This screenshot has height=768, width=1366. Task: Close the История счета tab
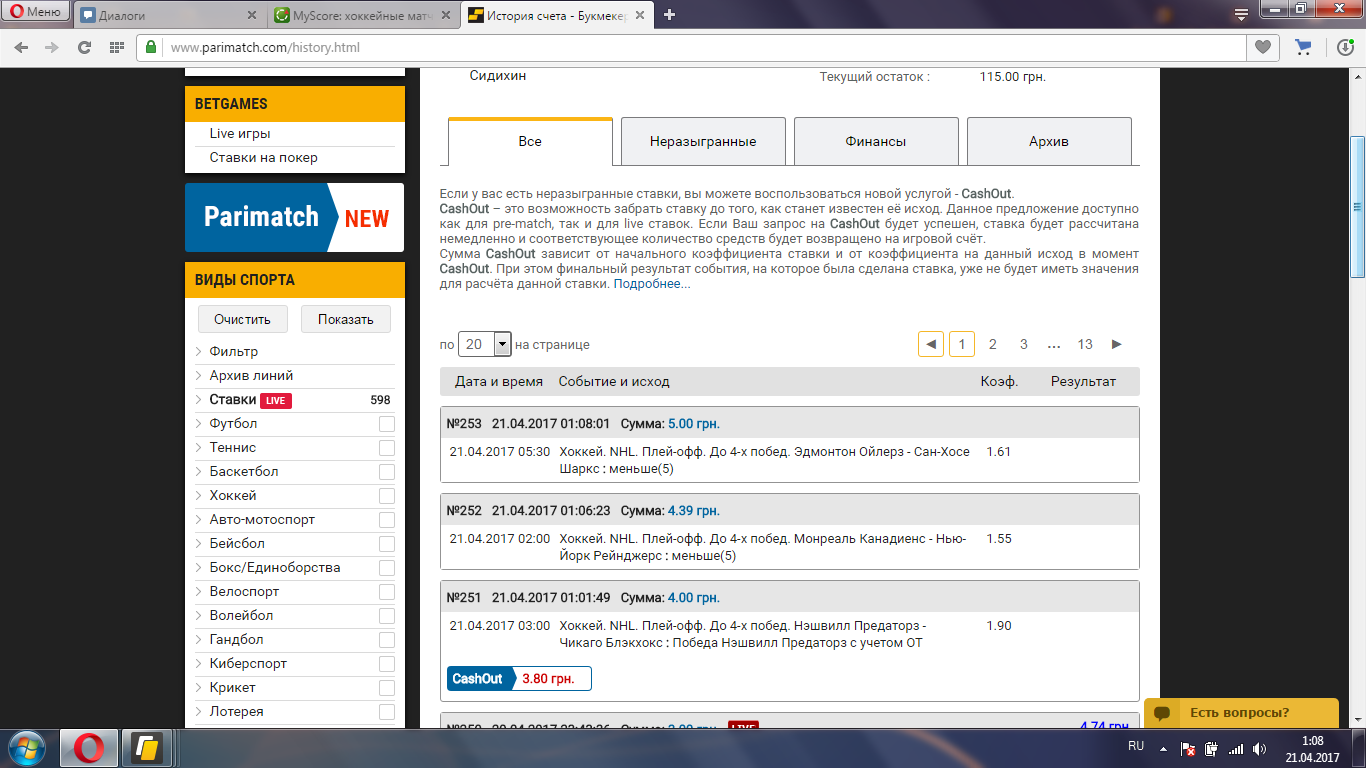(640, 15)
